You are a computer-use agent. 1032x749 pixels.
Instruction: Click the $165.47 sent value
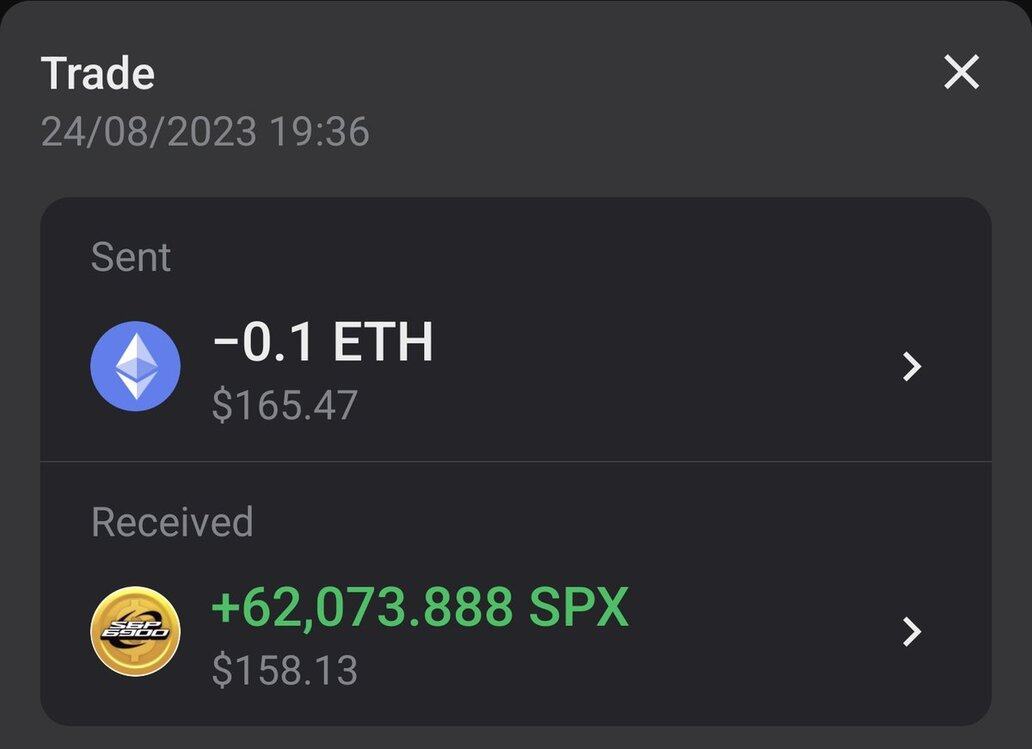click(x=285, y=405)
